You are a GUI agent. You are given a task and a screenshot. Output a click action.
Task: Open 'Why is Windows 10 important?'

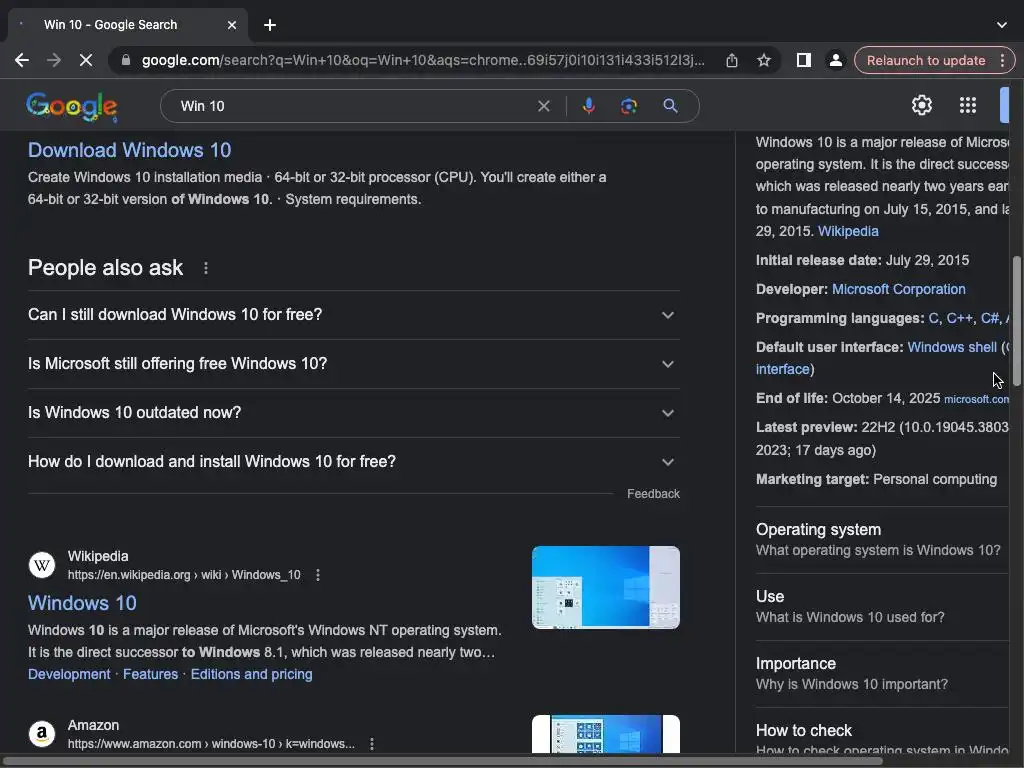coord(882,673)
